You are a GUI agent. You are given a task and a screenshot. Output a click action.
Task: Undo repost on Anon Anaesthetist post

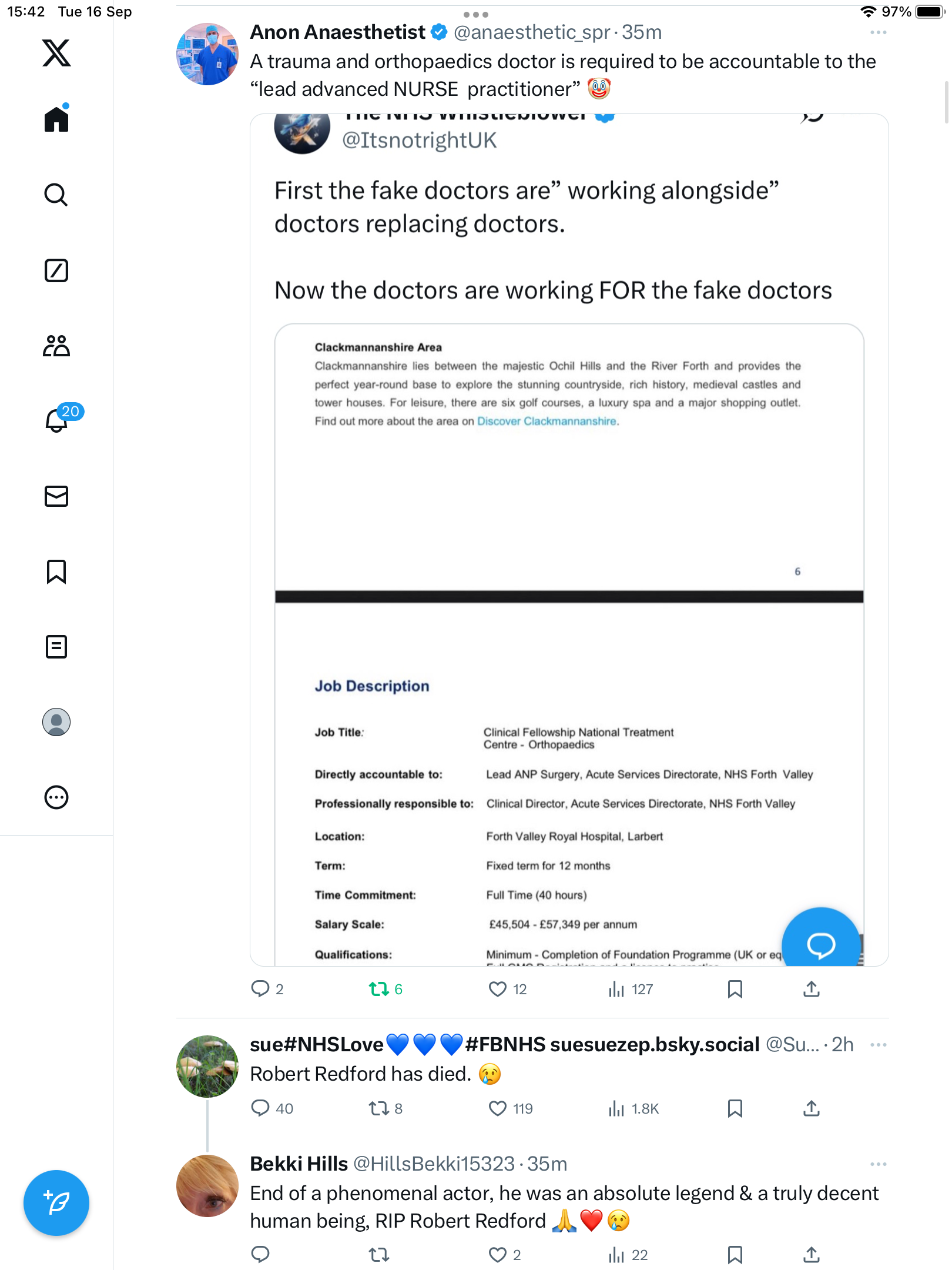pos(379,989)
